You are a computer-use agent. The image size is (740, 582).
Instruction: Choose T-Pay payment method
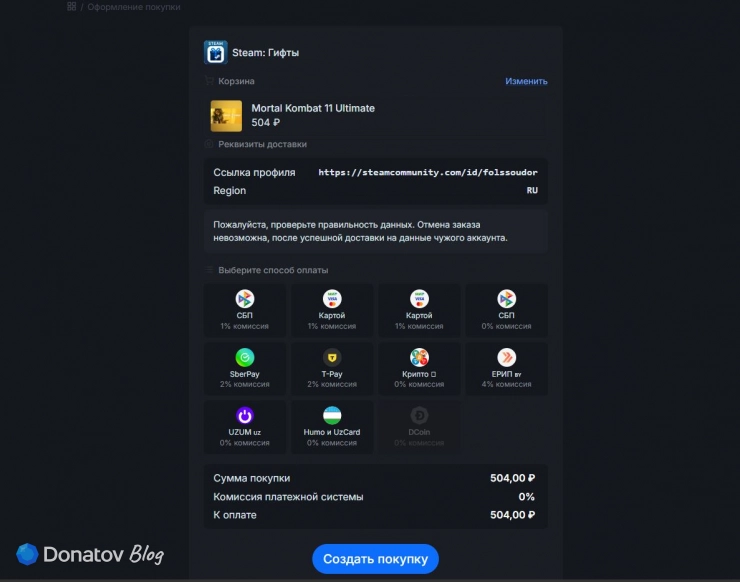coord(332,369)
